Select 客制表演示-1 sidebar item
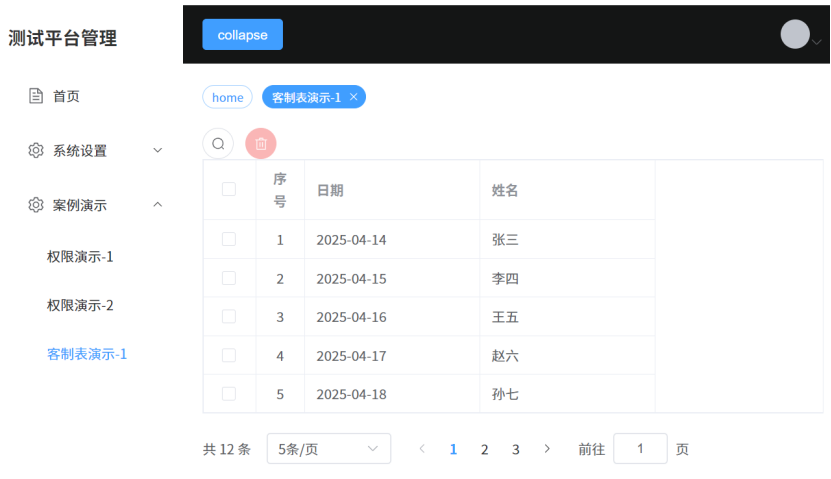This screenshot has width=831, height=479. 87,354
